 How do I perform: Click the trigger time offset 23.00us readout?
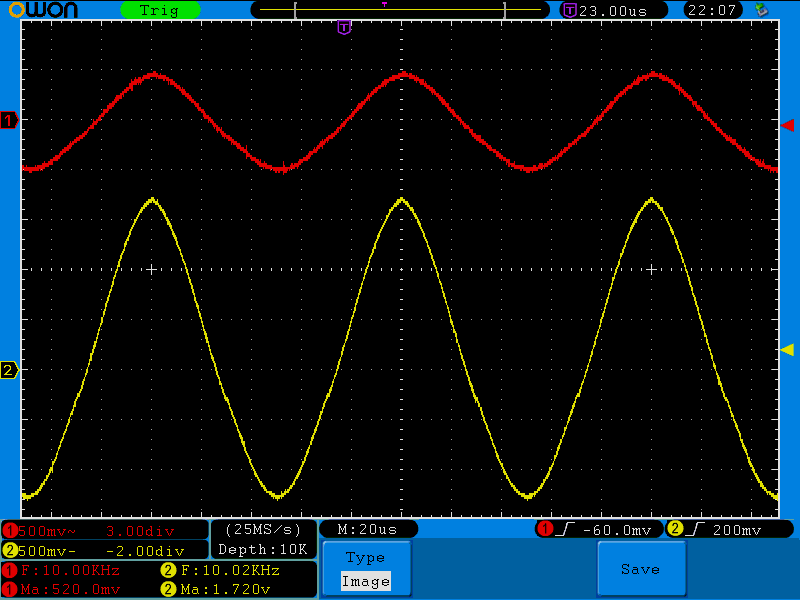(613, 11)
